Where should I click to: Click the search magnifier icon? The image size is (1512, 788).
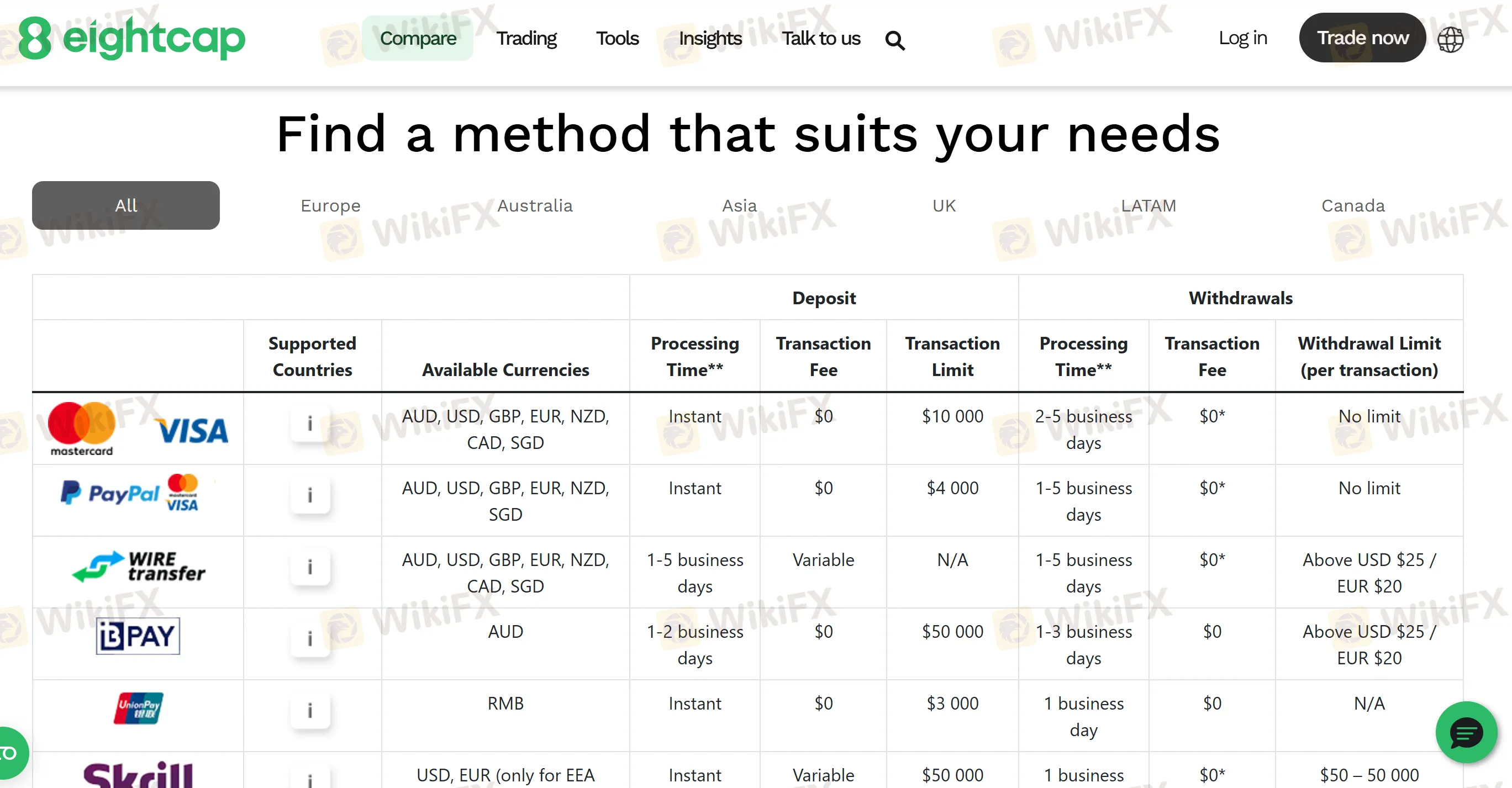[x=894, y=40]
